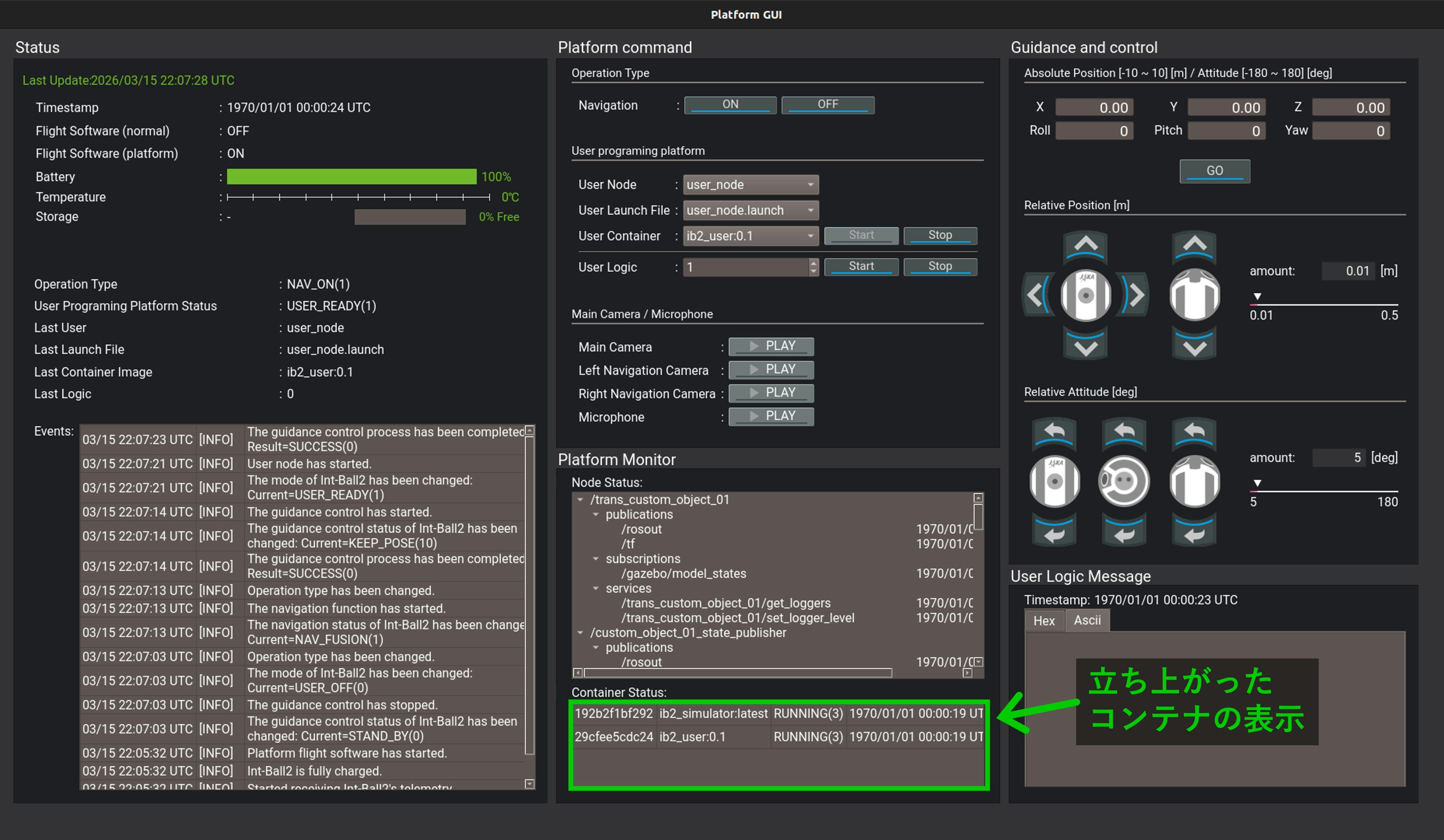The height and width of the screenshot is (840, 1444).
Task: Click the relative position up arrow on the left pad
Action: pyautogui.click(x=1085, y=246)
